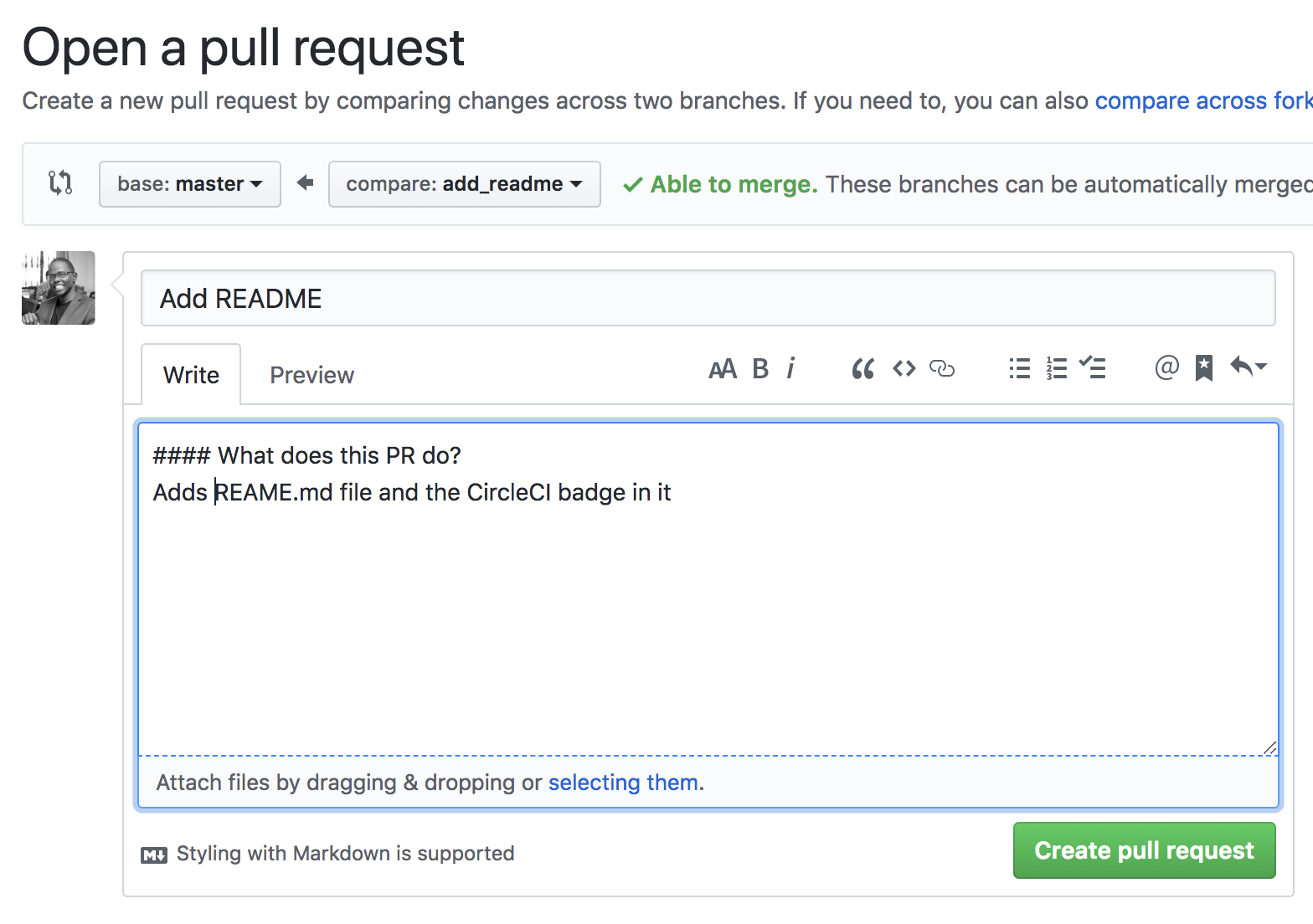This screenshot has width=1313, height=924.
Task: Insert code formatting
Action: (x=904, y=368)
